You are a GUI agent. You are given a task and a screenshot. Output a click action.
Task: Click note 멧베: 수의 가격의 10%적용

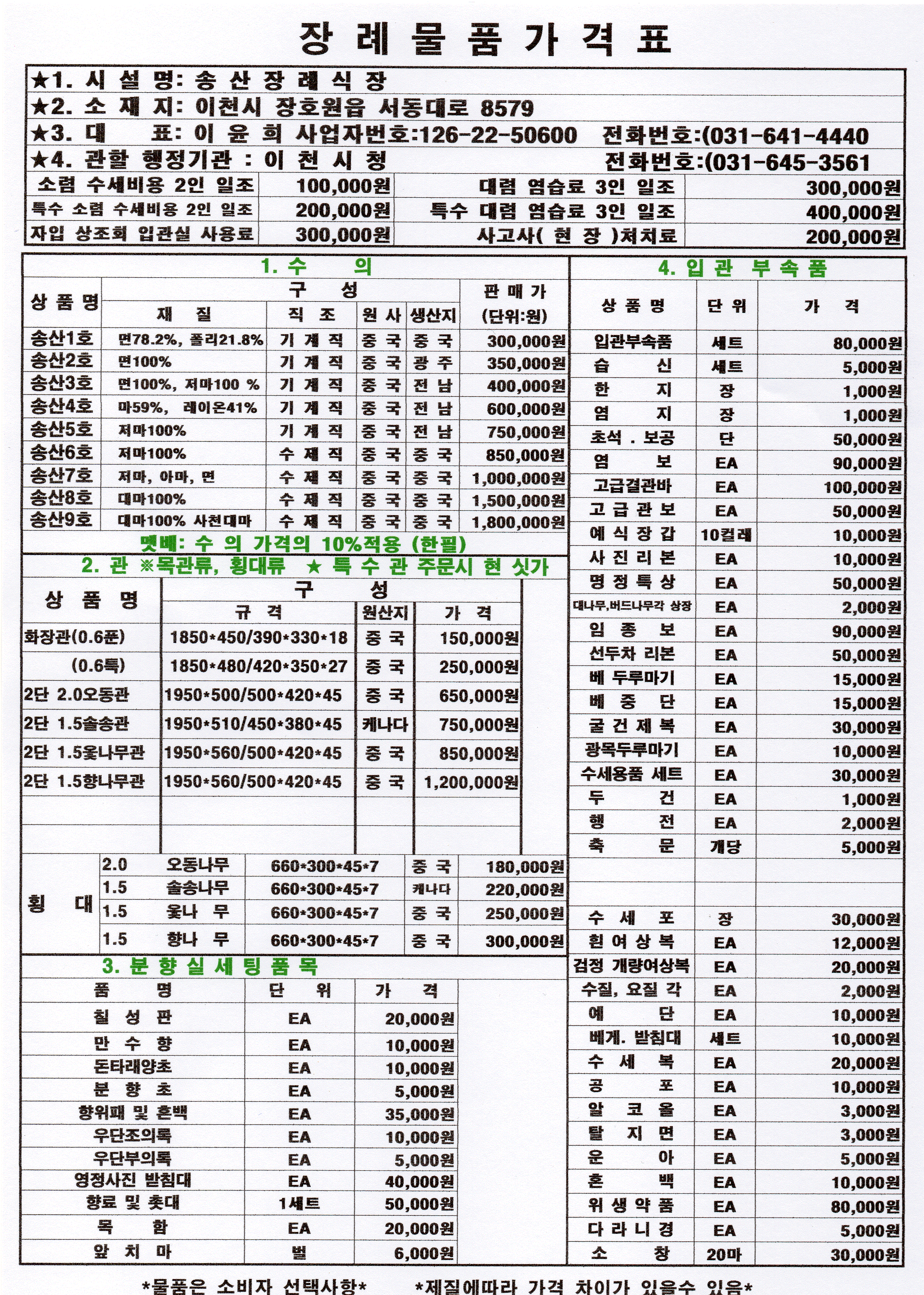pyautogui.click(x=304, y=544)
